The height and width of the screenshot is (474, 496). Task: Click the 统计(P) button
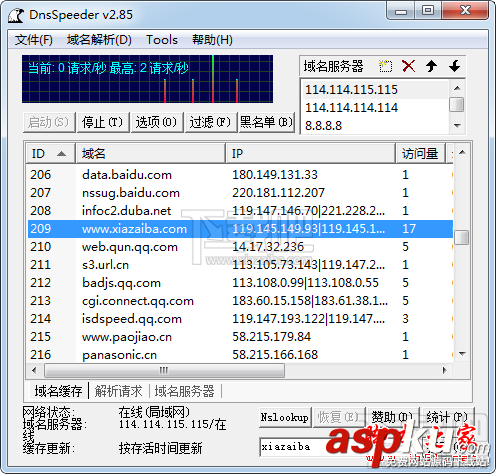pos(447,417)
